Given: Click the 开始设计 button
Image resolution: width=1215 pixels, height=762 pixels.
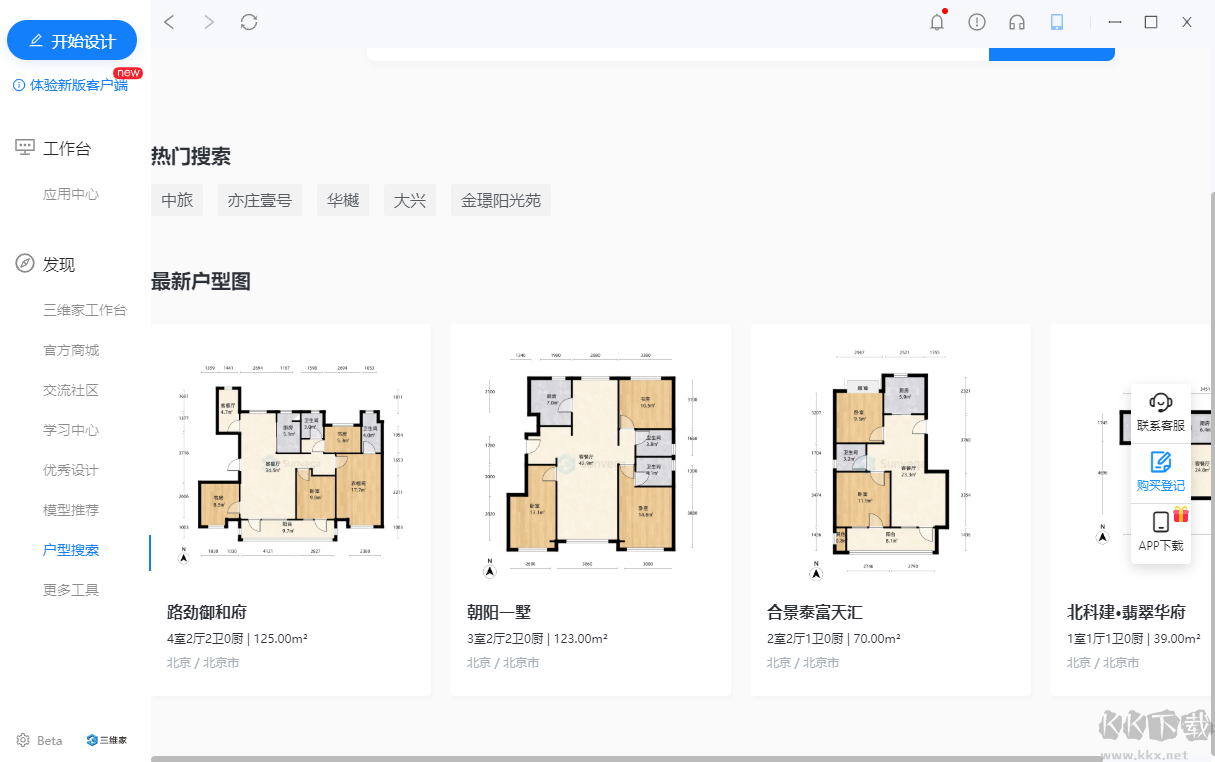Looking at the screenshot, I should [x=72, y=40].
